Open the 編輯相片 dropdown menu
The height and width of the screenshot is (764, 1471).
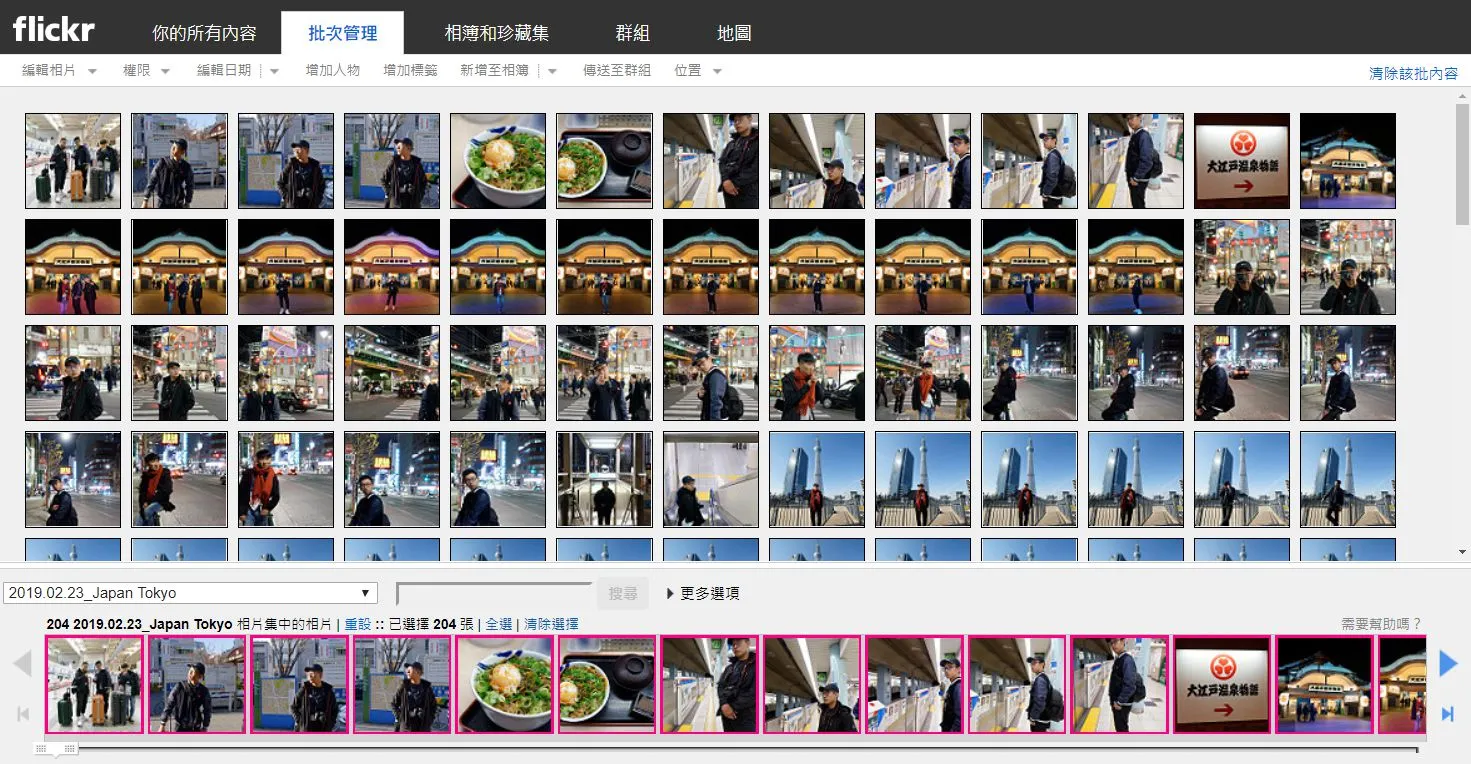(59, 70)
